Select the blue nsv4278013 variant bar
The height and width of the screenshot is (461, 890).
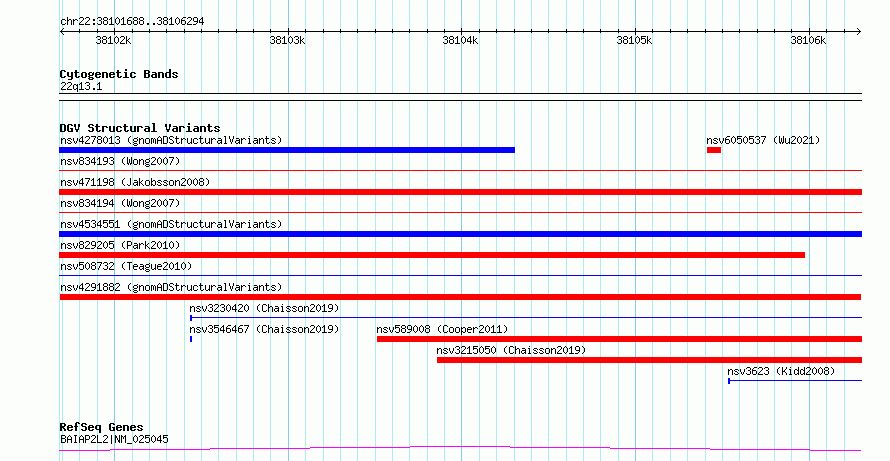pos(287,150)
